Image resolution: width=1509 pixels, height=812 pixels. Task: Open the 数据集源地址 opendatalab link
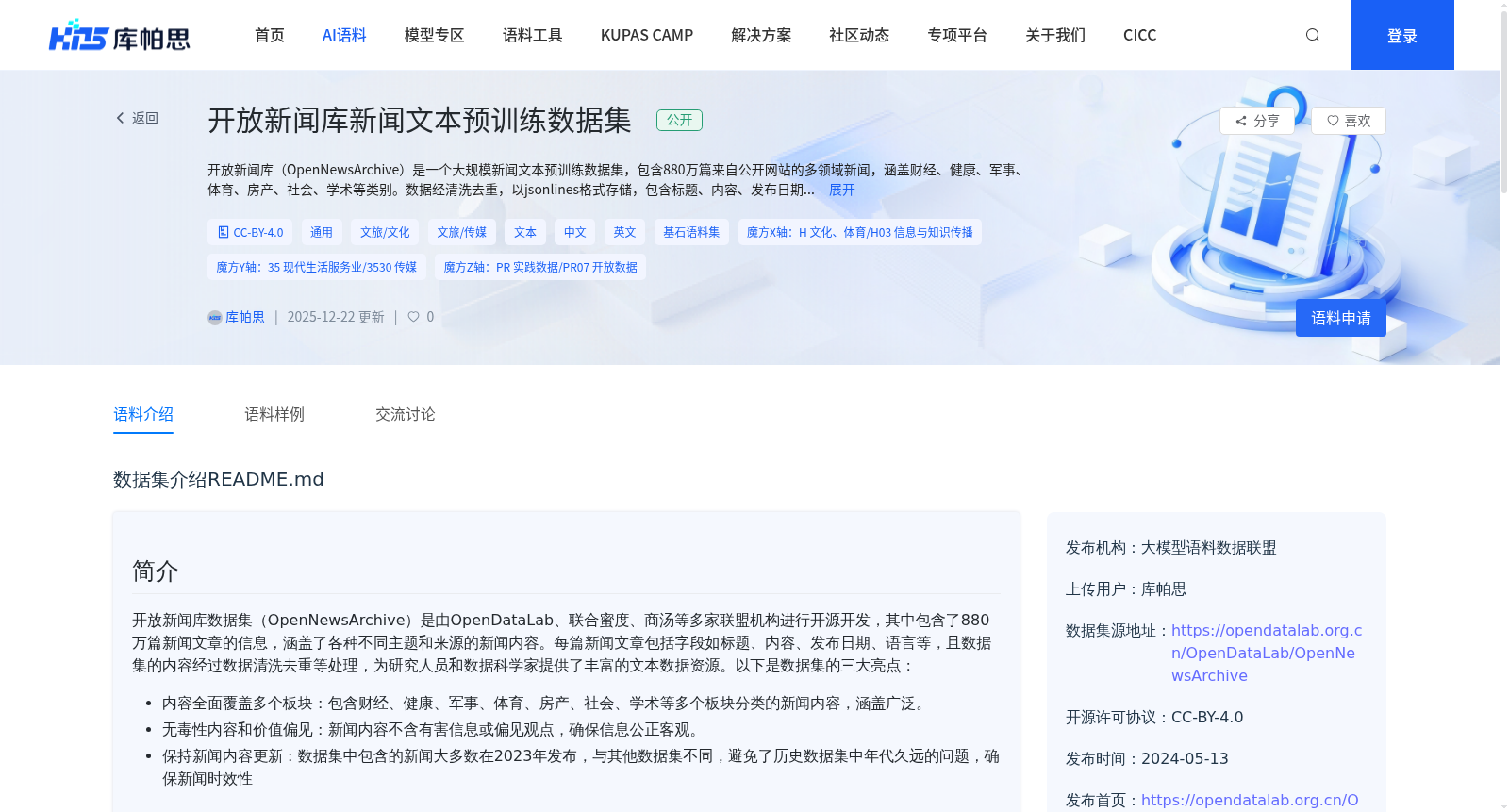coord(1267,653)
